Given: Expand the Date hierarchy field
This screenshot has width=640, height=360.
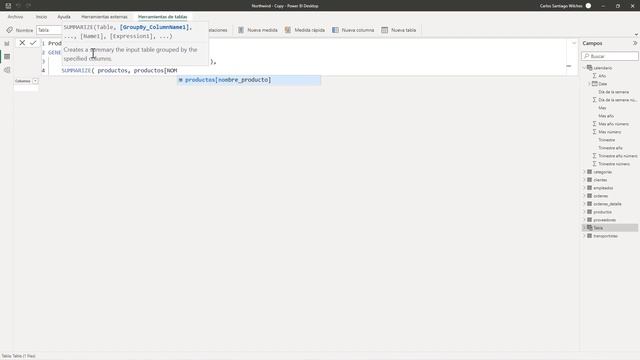Looking at the screenshot, I should click(589, 84).
